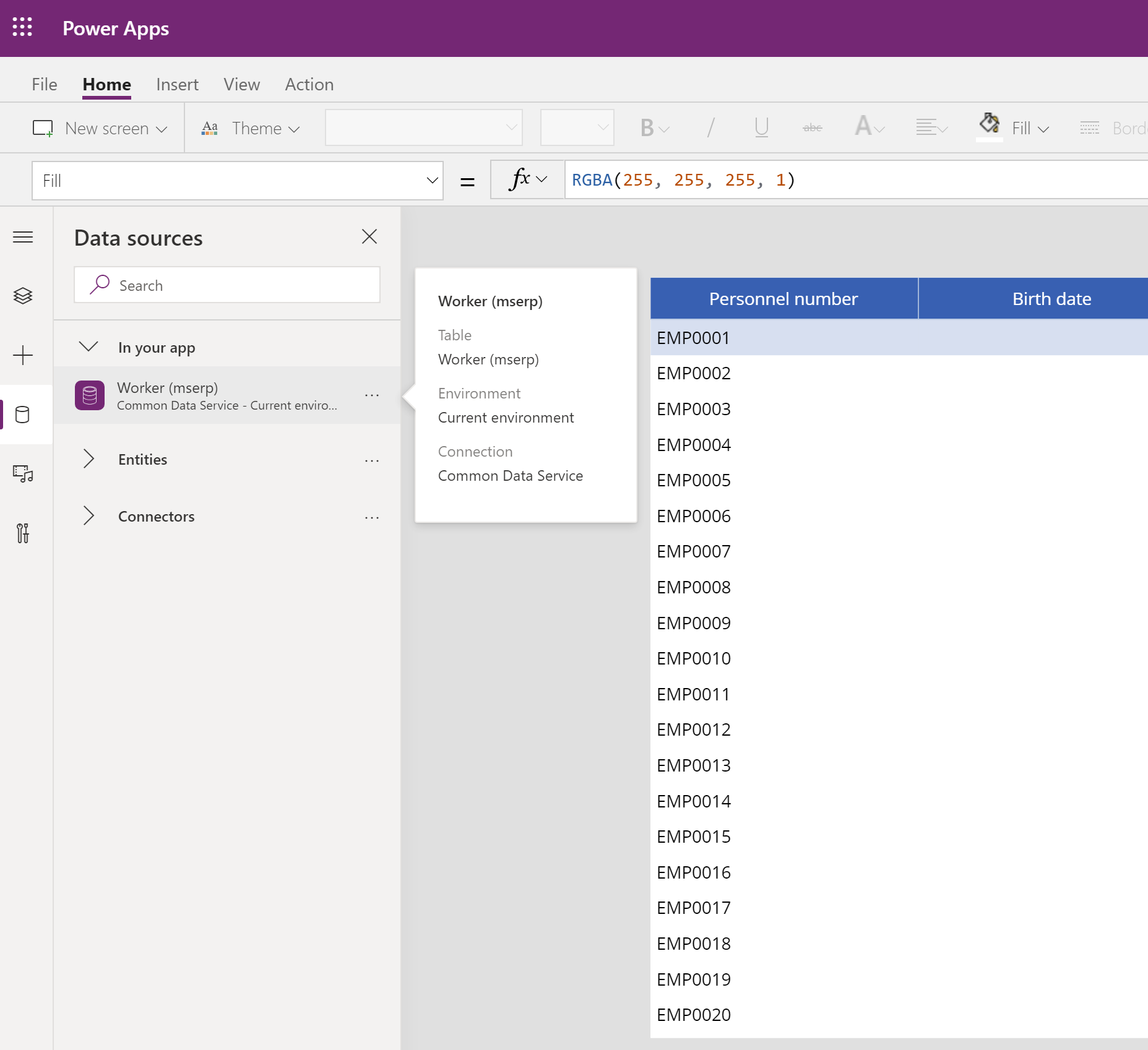Open the app launcher waffle icon

[22, 27]
